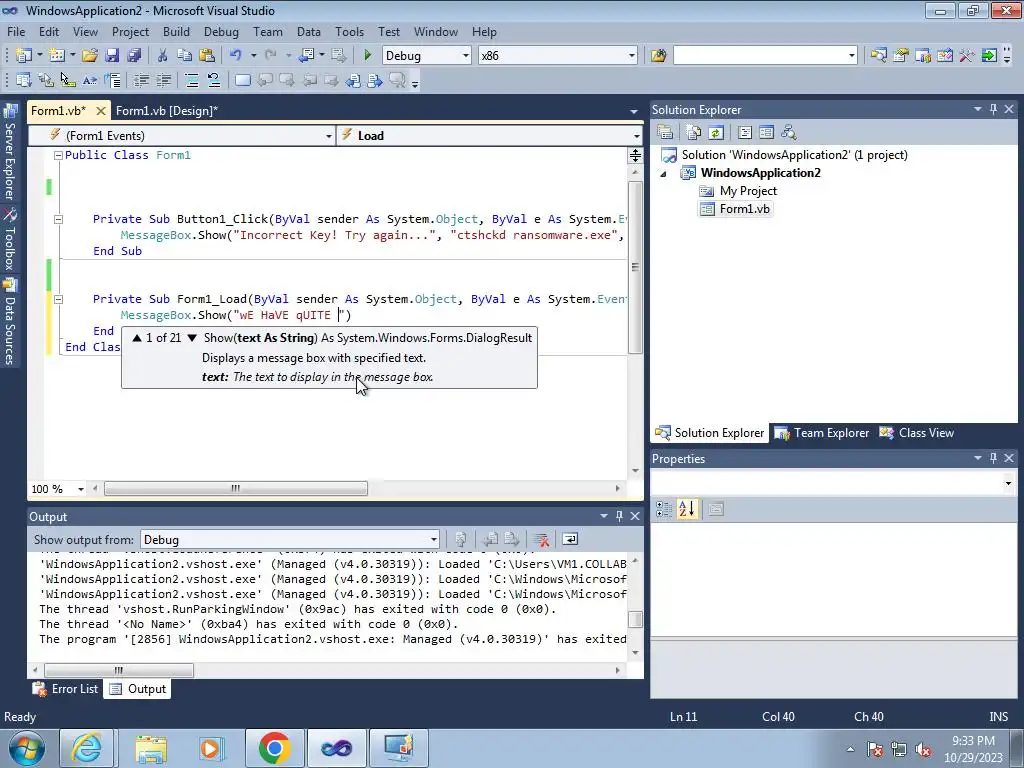
Task: Click the Toggle Bookmark icon
Action: coord(242,80)
